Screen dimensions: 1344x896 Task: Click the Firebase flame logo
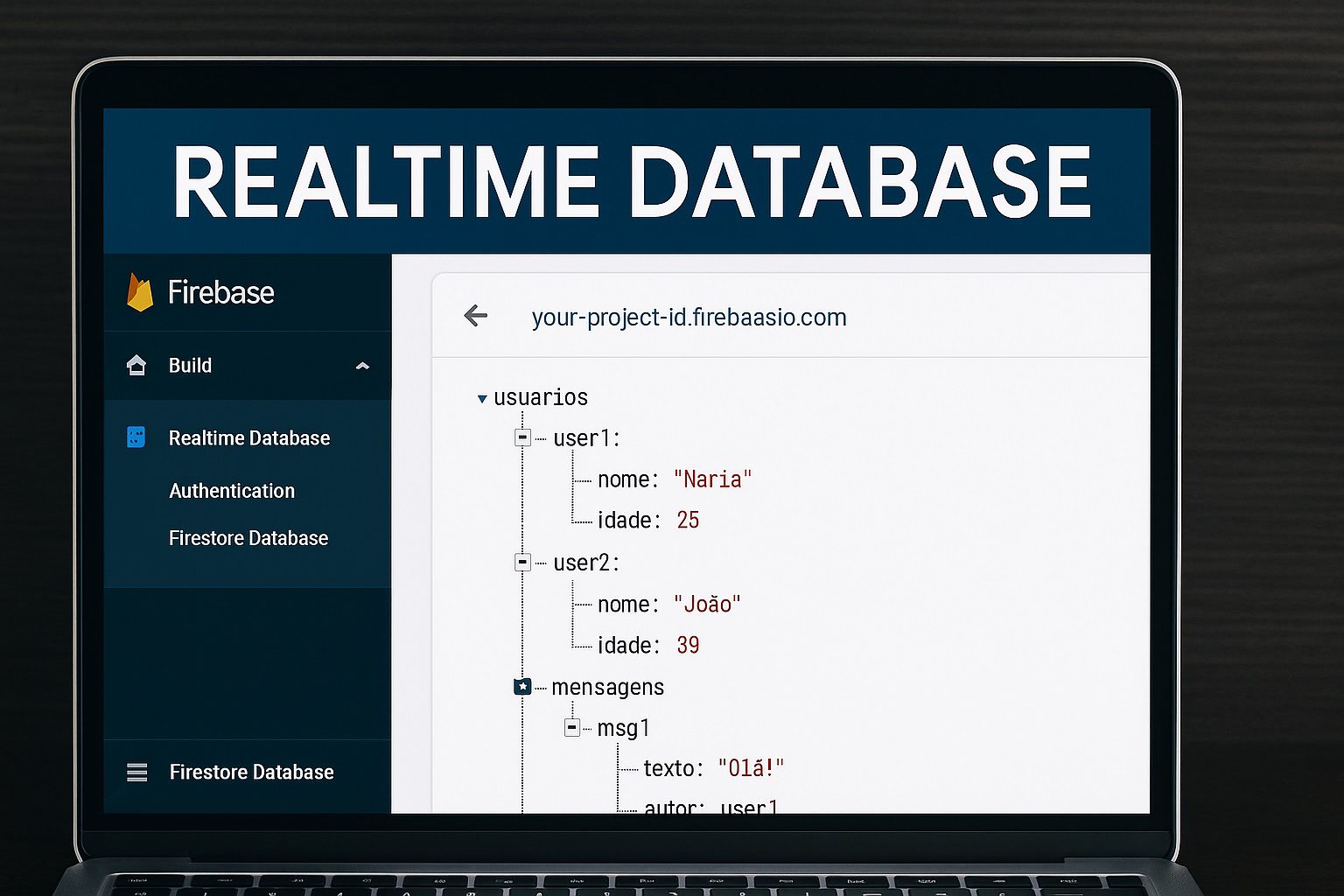(140, 291)
